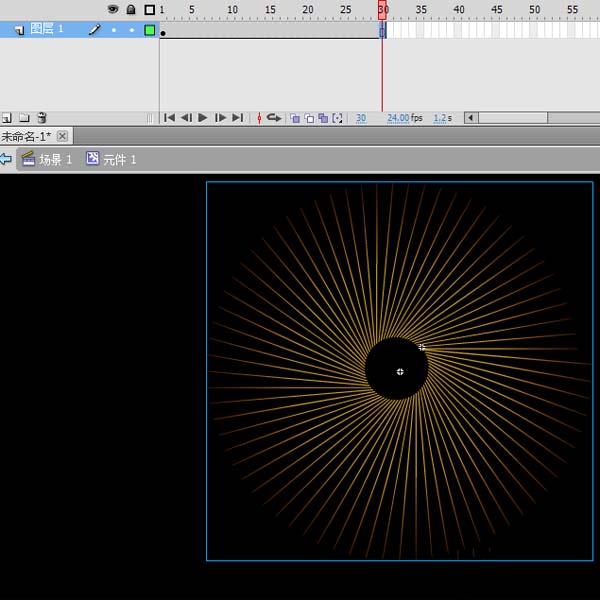Click the back arrow beside 场景 1
Screen dimensions: 600x600
[6, 159]
